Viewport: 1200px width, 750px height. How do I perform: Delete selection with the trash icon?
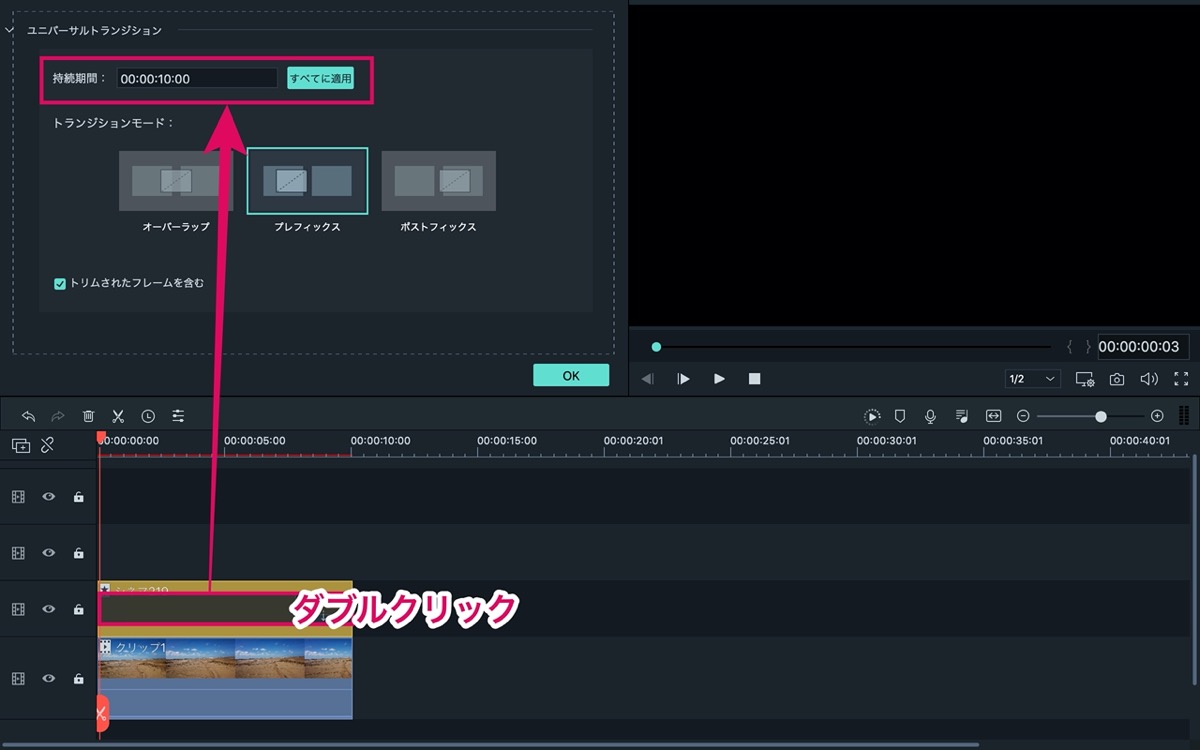click(88, 416)
